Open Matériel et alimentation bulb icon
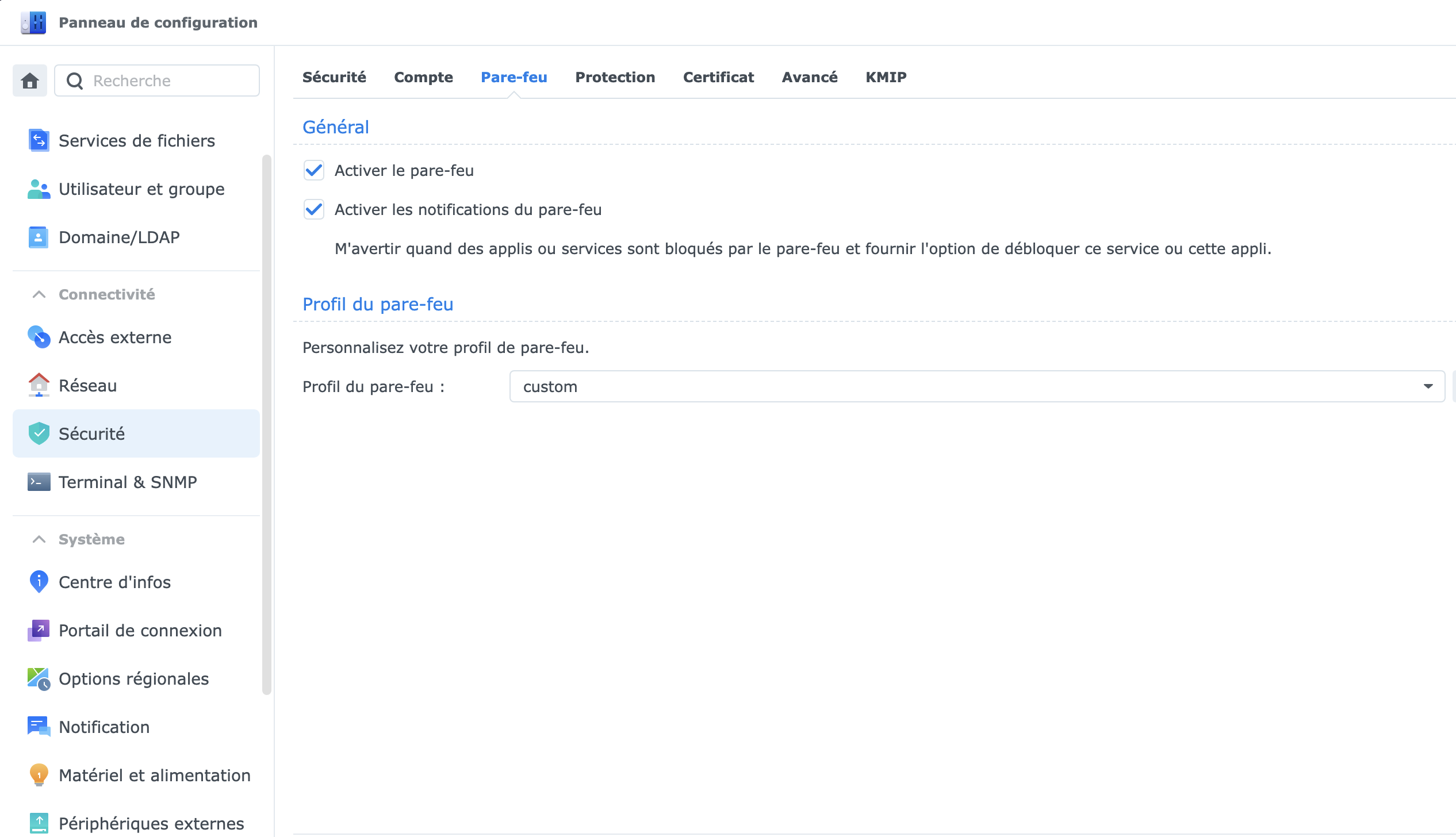This screenshot has height=837, width=1456. [39, 775]
